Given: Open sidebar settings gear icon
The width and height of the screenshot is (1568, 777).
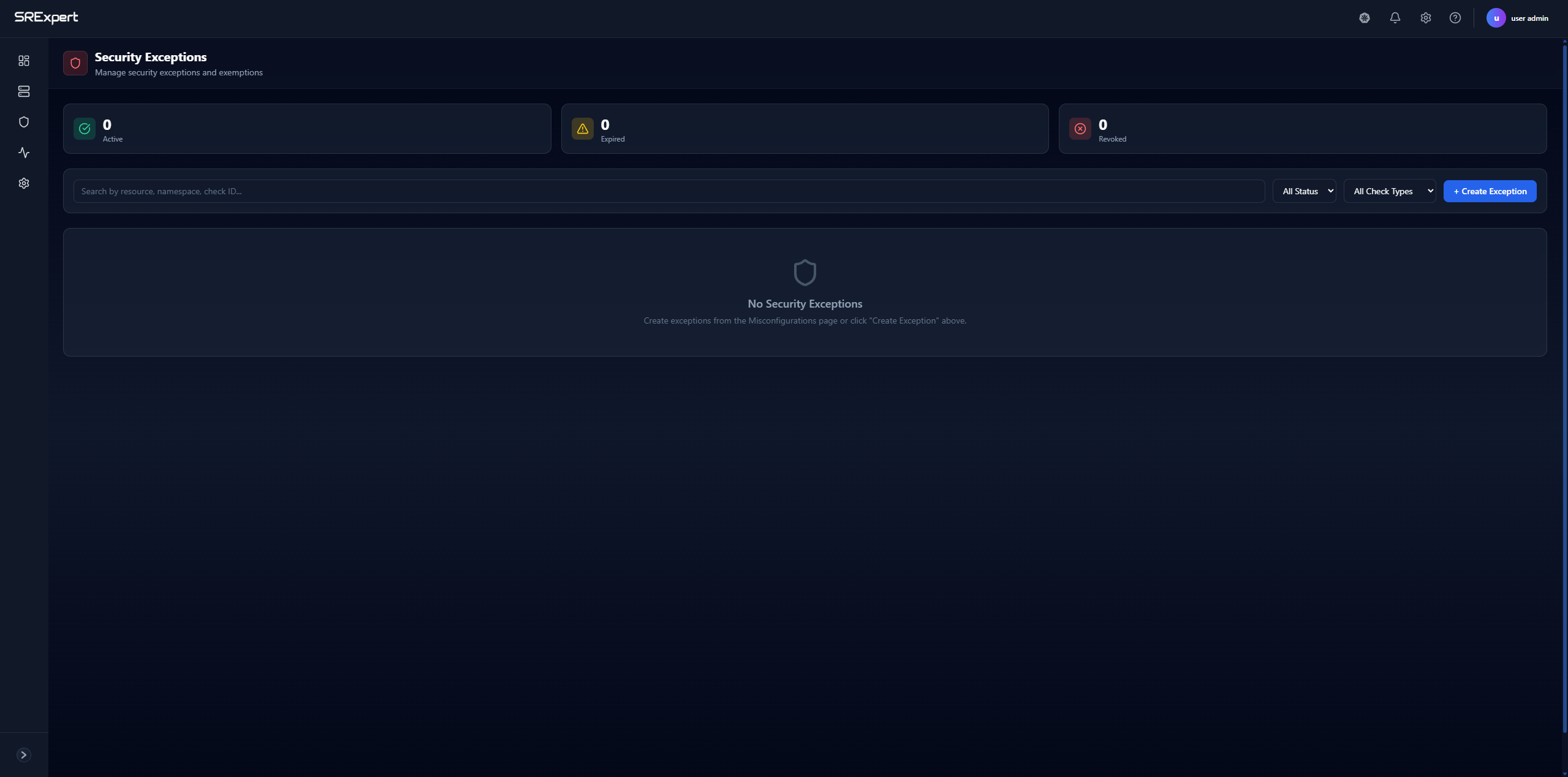Looking at the screenshot, I should coord(24,183).
